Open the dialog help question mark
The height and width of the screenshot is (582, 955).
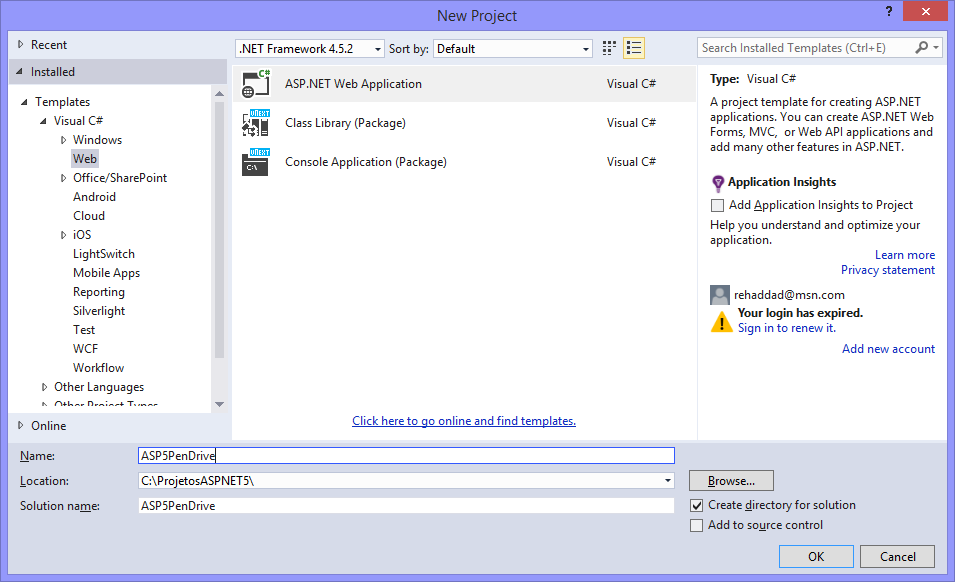tap(889, 11)
